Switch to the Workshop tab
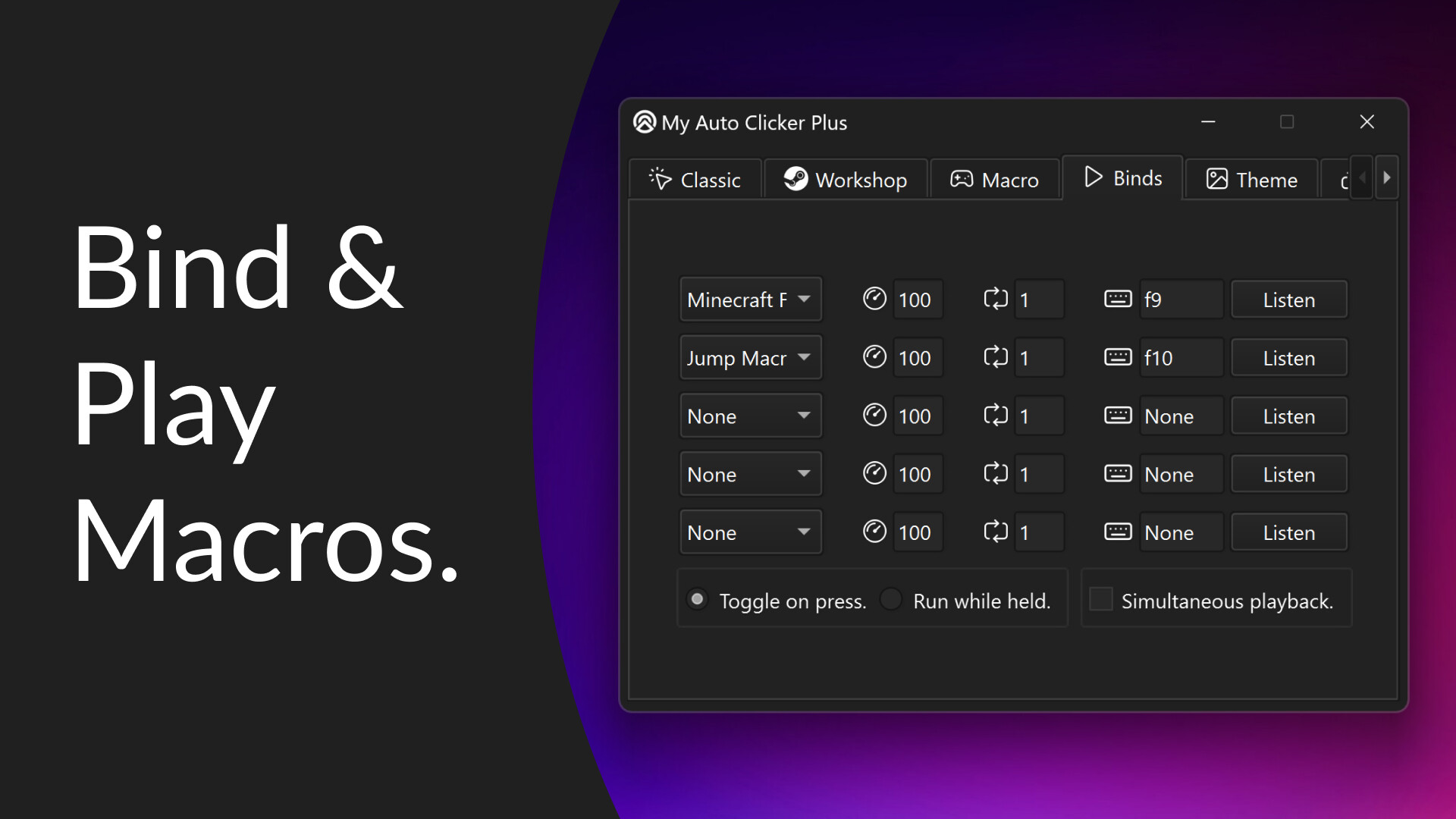This screenshot has height=819, width=1456. pos(846,180)
